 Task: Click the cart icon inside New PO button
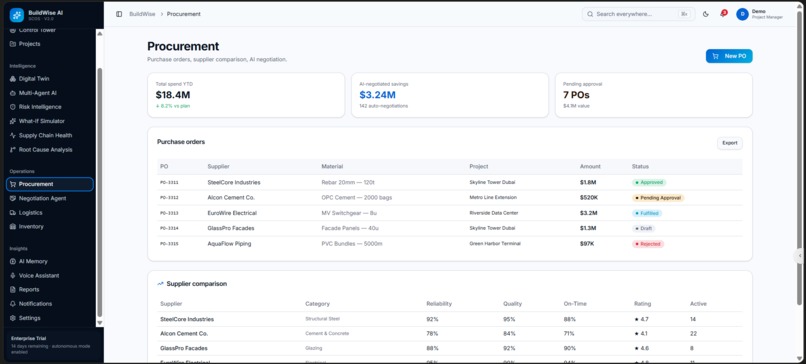tap(716, 56)
